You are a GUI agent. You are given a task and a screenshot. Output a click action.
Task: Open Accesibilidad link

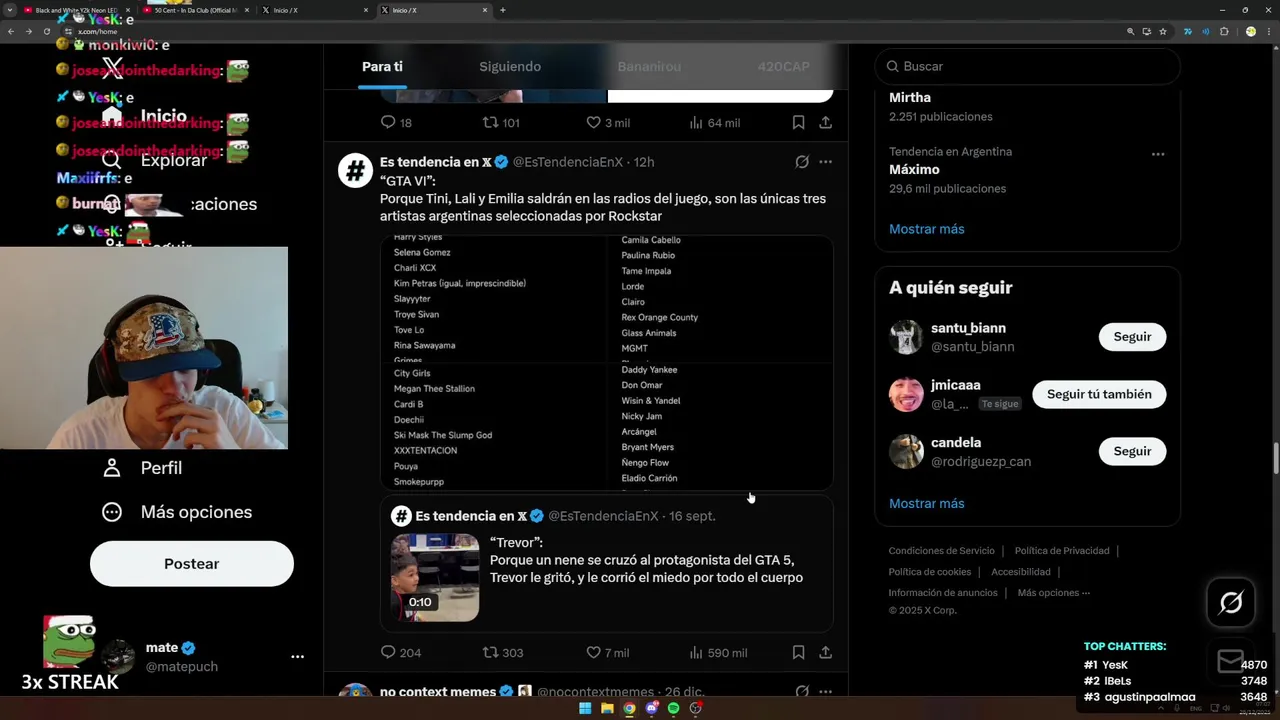pos(1021,572)
